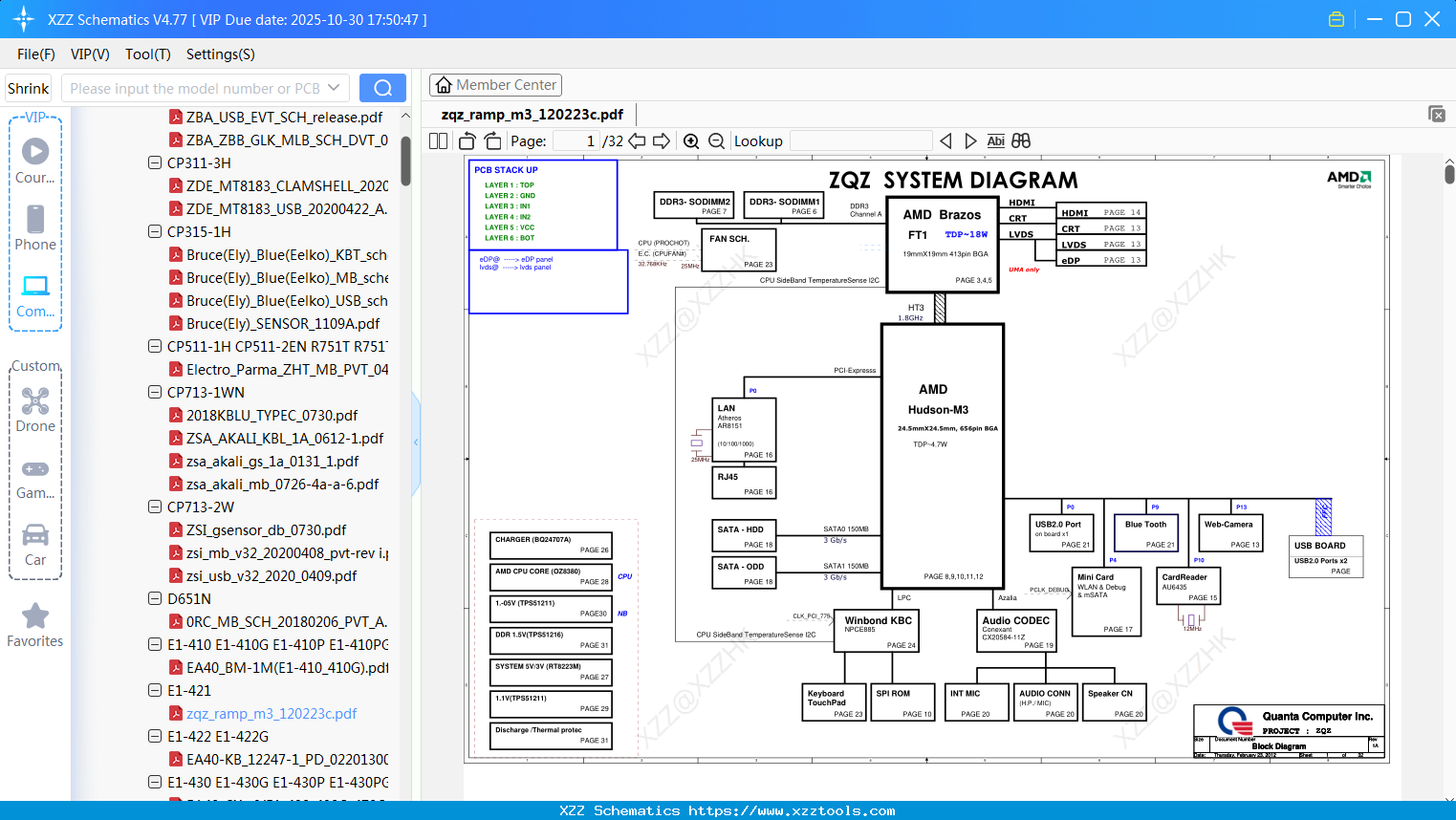Open the Settings(S) menu

[x=221, y=54]
